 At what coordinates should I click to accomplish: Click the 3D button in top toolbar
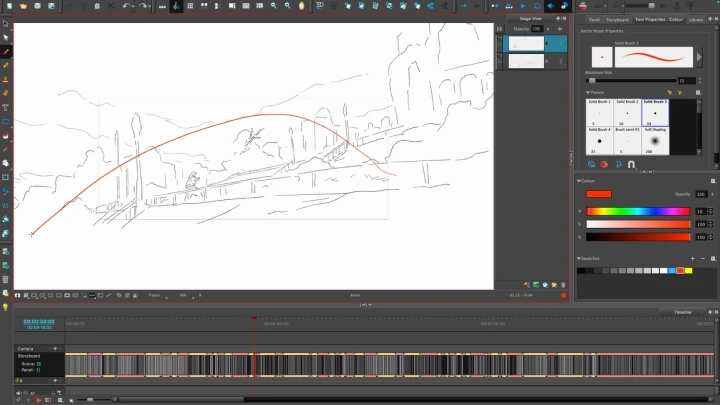click(320, 6)
